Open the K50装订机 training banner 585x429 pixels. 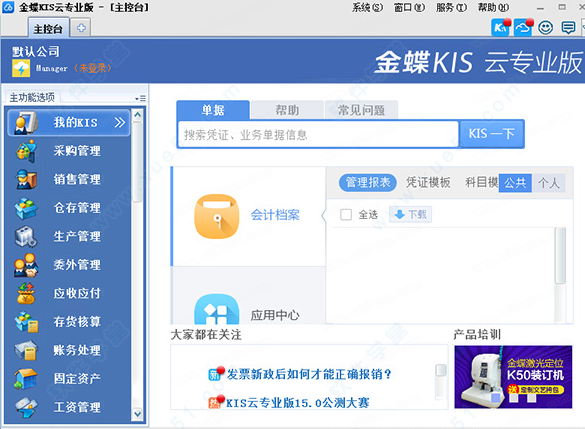pos(513,377)
